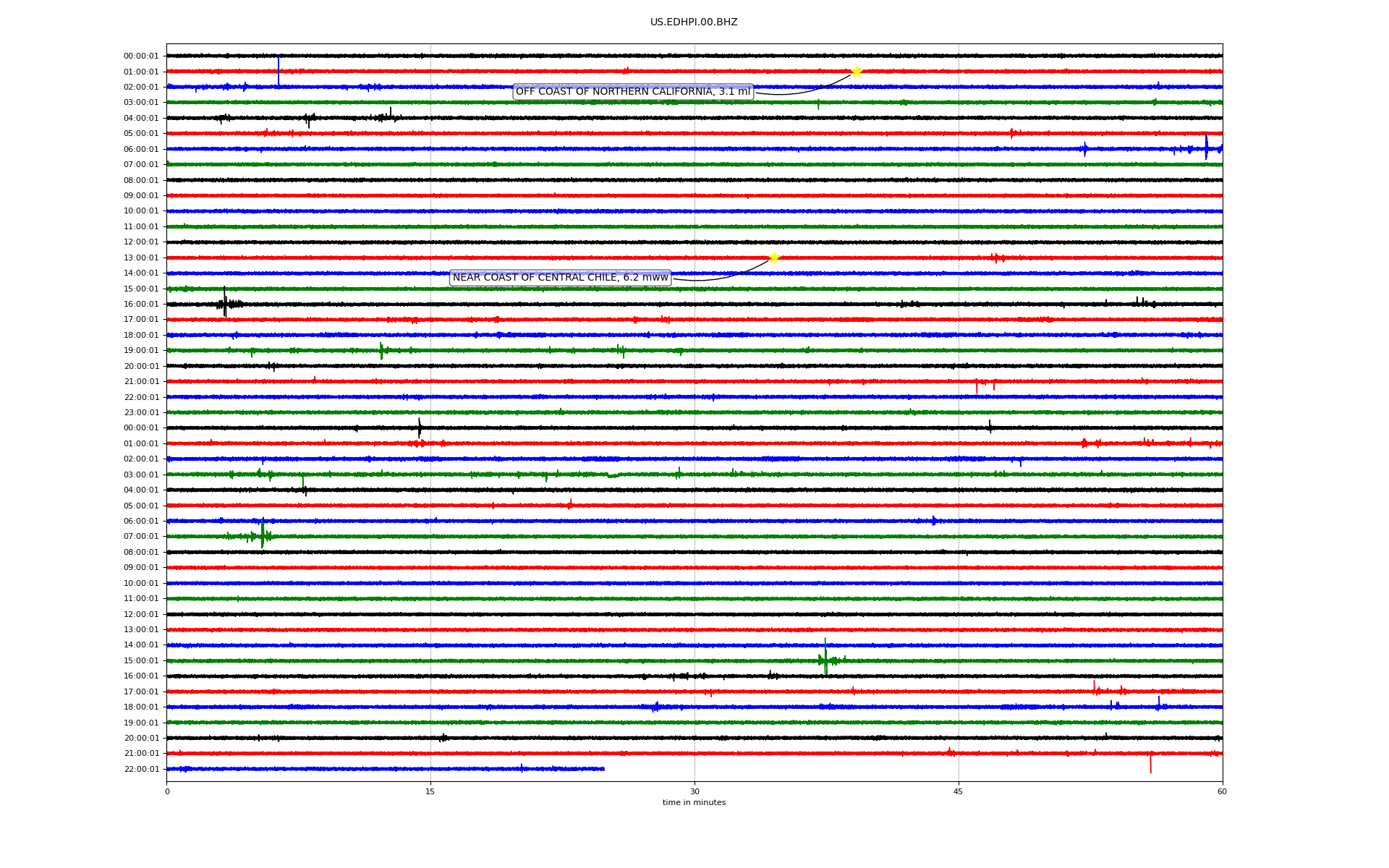Click the large black event on 16:00:01 trace
This screenshot has width=1389, height=868.
point(225,302)
